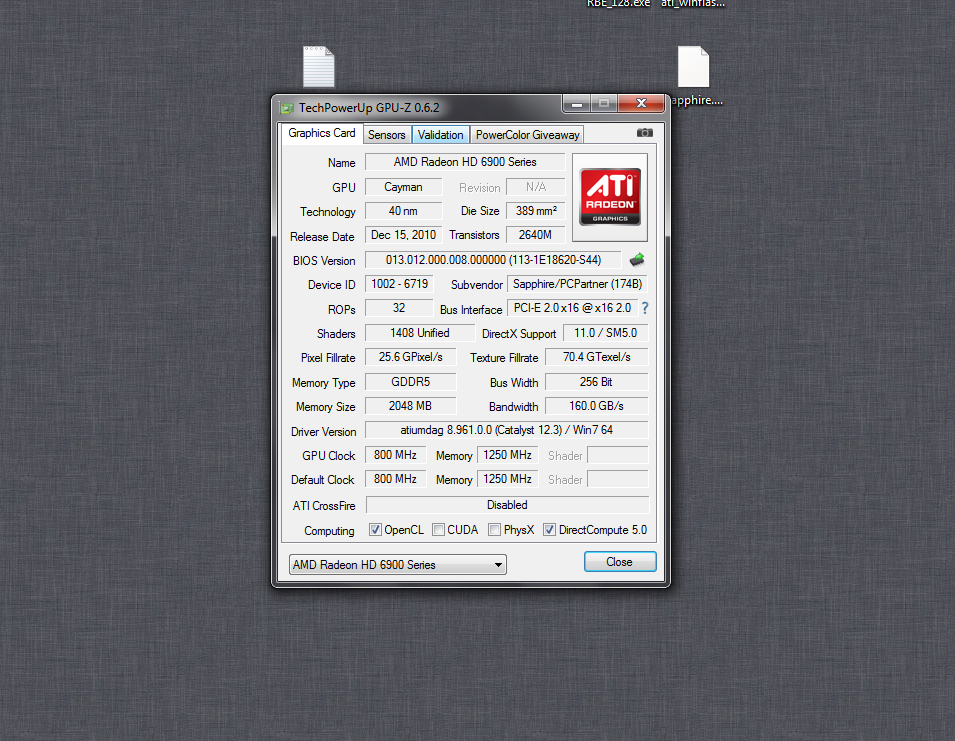This screenshot has width=955, height=741.
Task: Click Bus Interface PCI-E 2.0 x16 value
Action: [573, 308]
